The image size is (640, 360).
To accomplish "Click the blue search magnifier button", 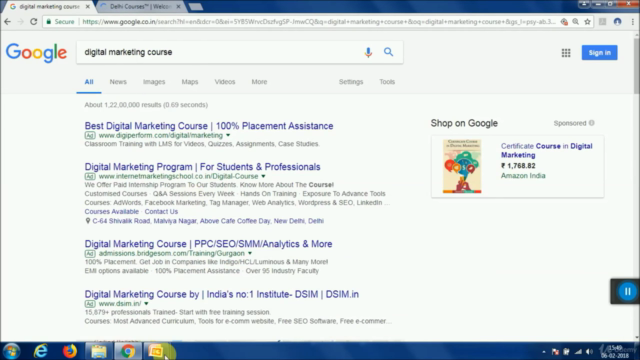I will pyautogui.click(x=388, y=52).
